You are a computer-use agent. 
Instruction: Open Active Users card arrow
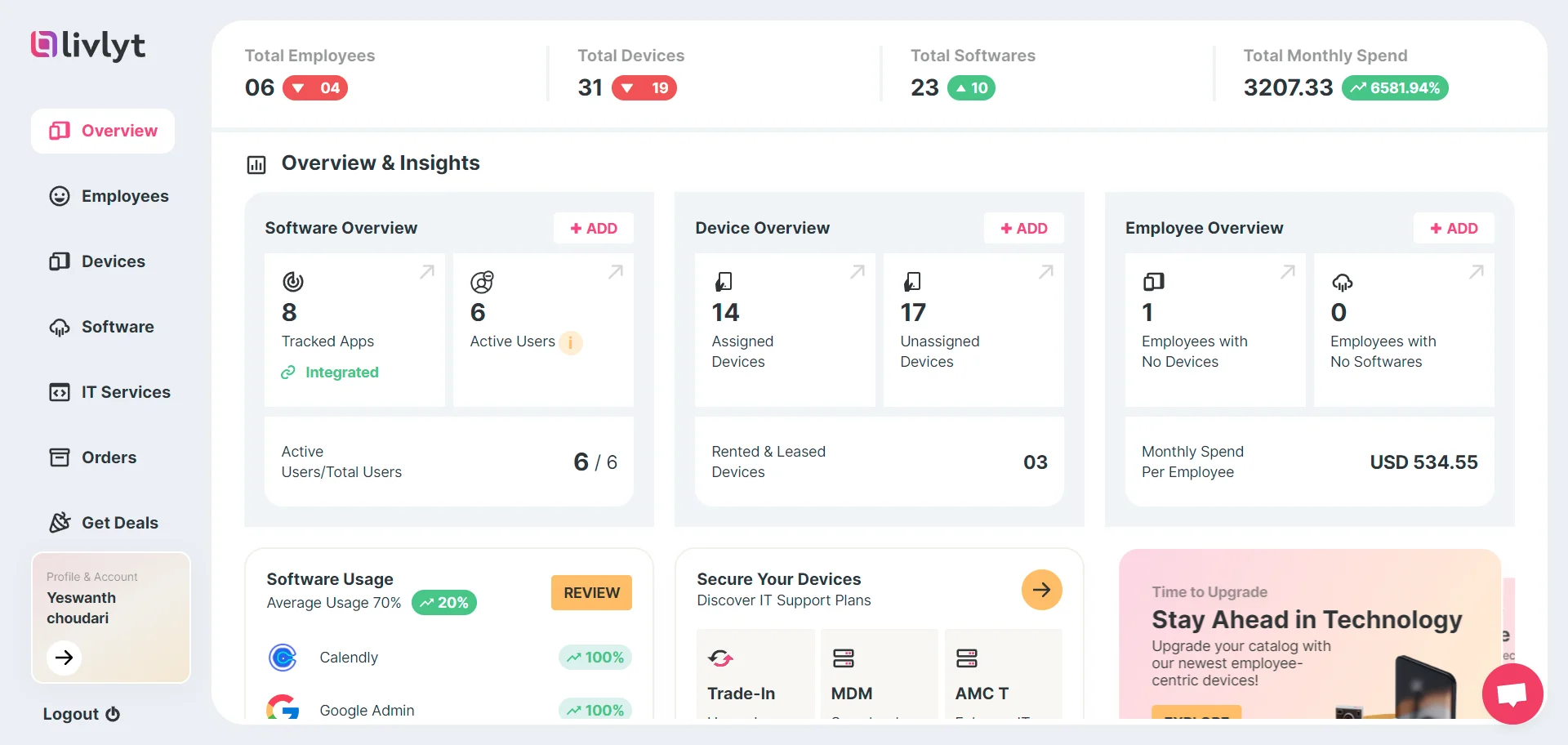[616, 272]
